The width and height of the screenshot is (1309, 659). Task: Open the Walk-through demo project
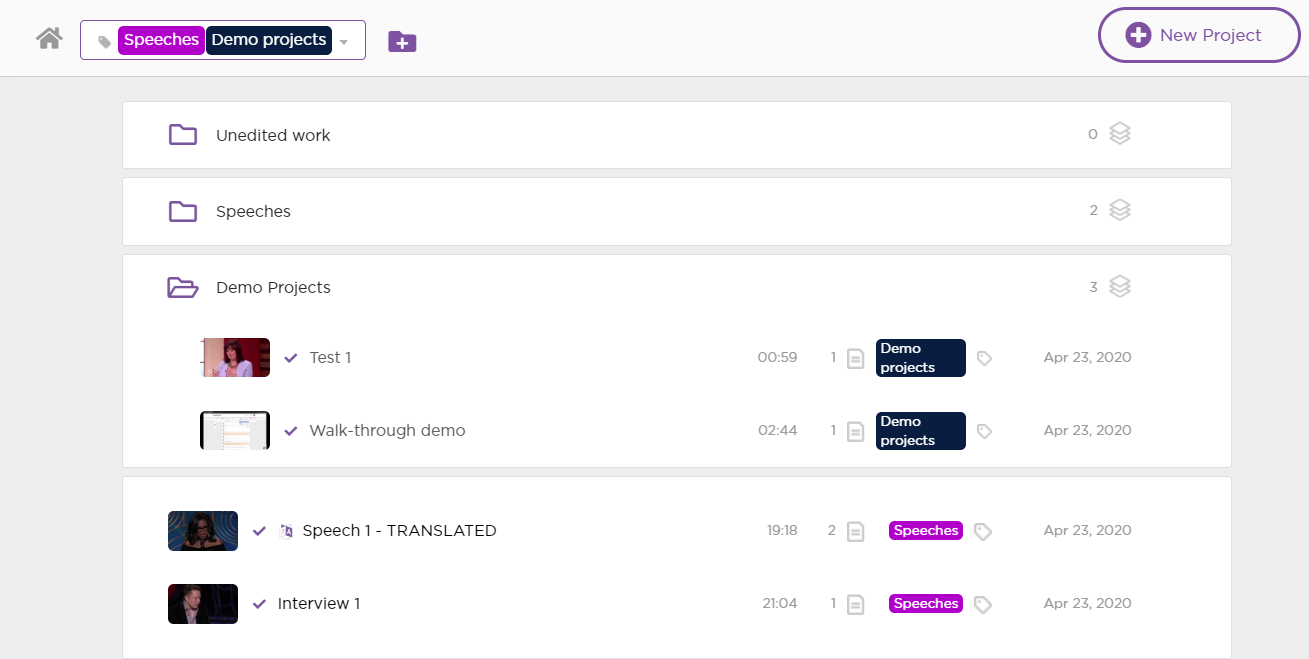coord(387,430)
